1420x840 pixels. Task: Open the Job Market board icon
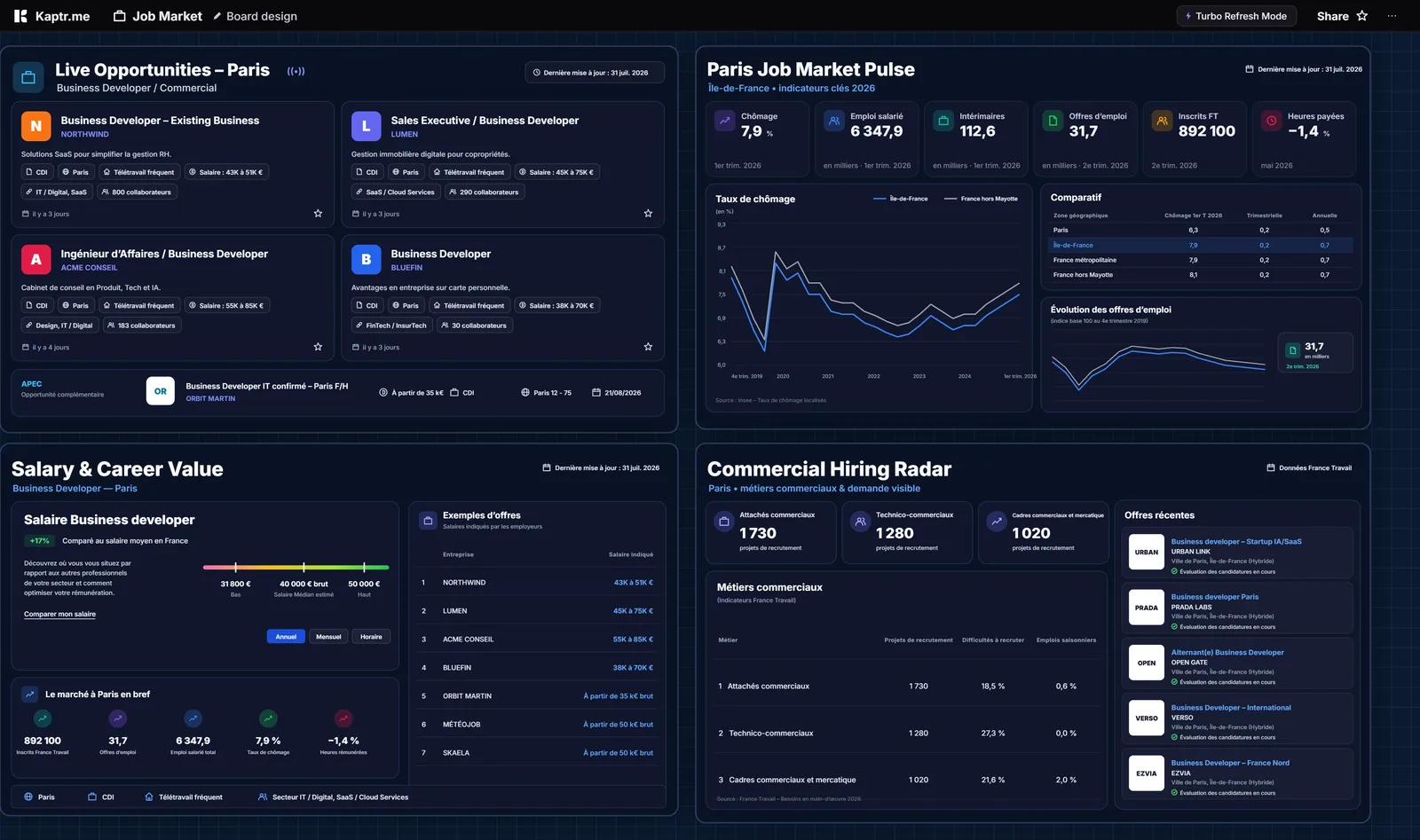120,16
